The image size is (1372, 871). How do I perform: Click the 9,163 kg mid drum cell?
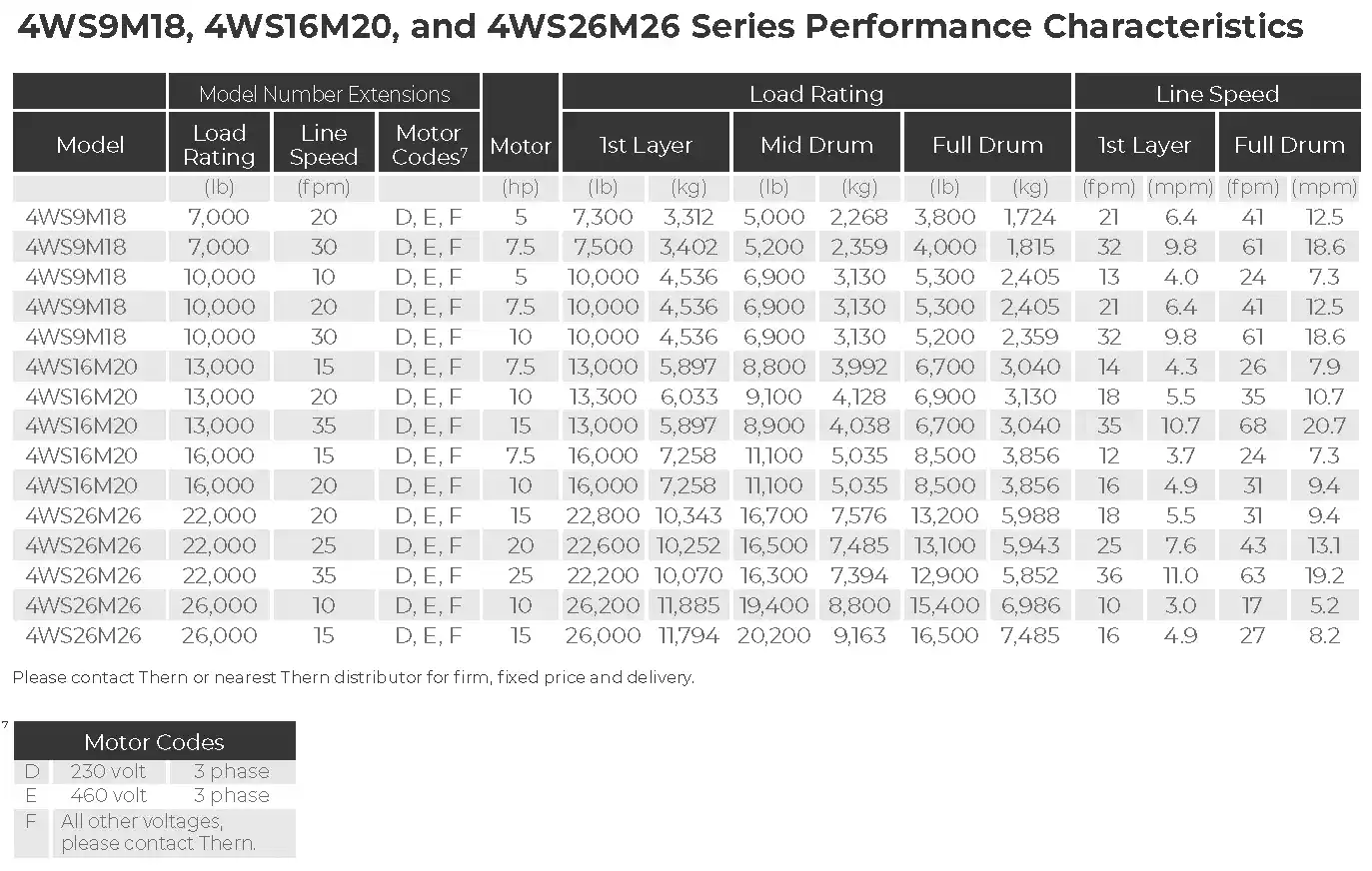[859, 635]
